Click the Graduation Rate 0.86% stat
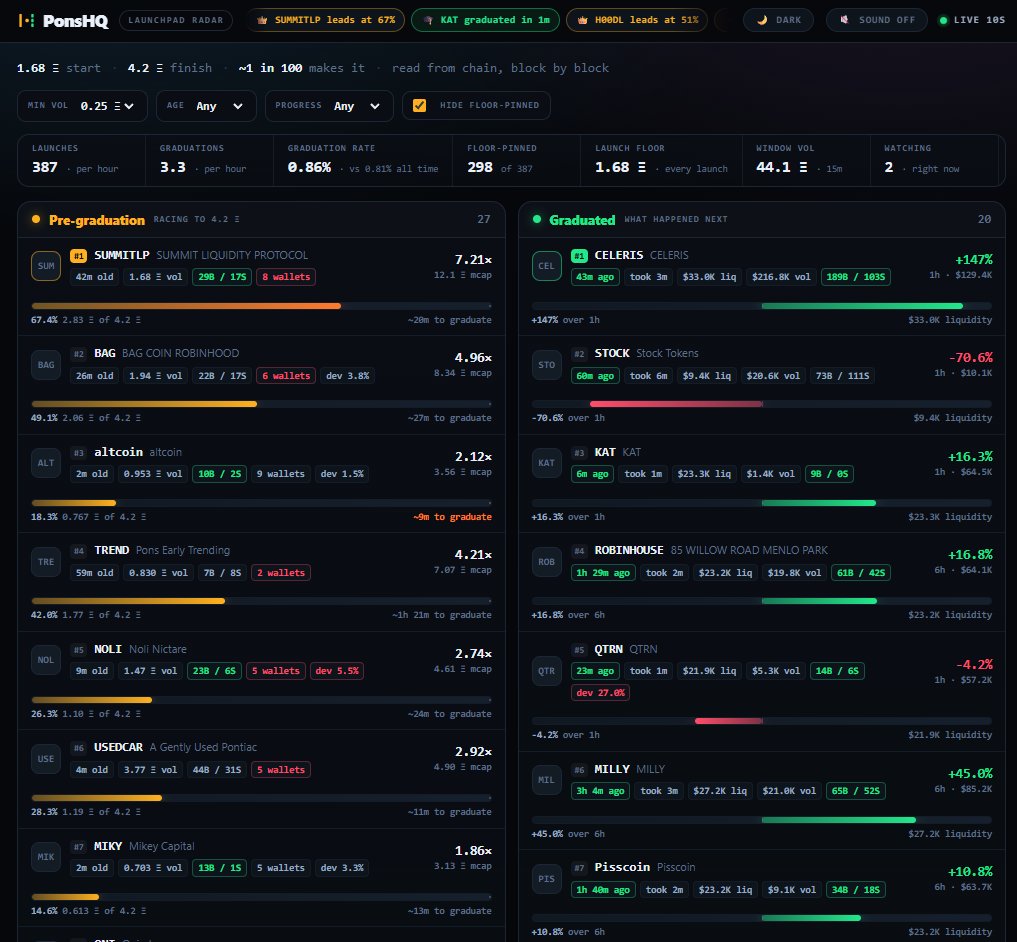 click(x=363, y=160)
